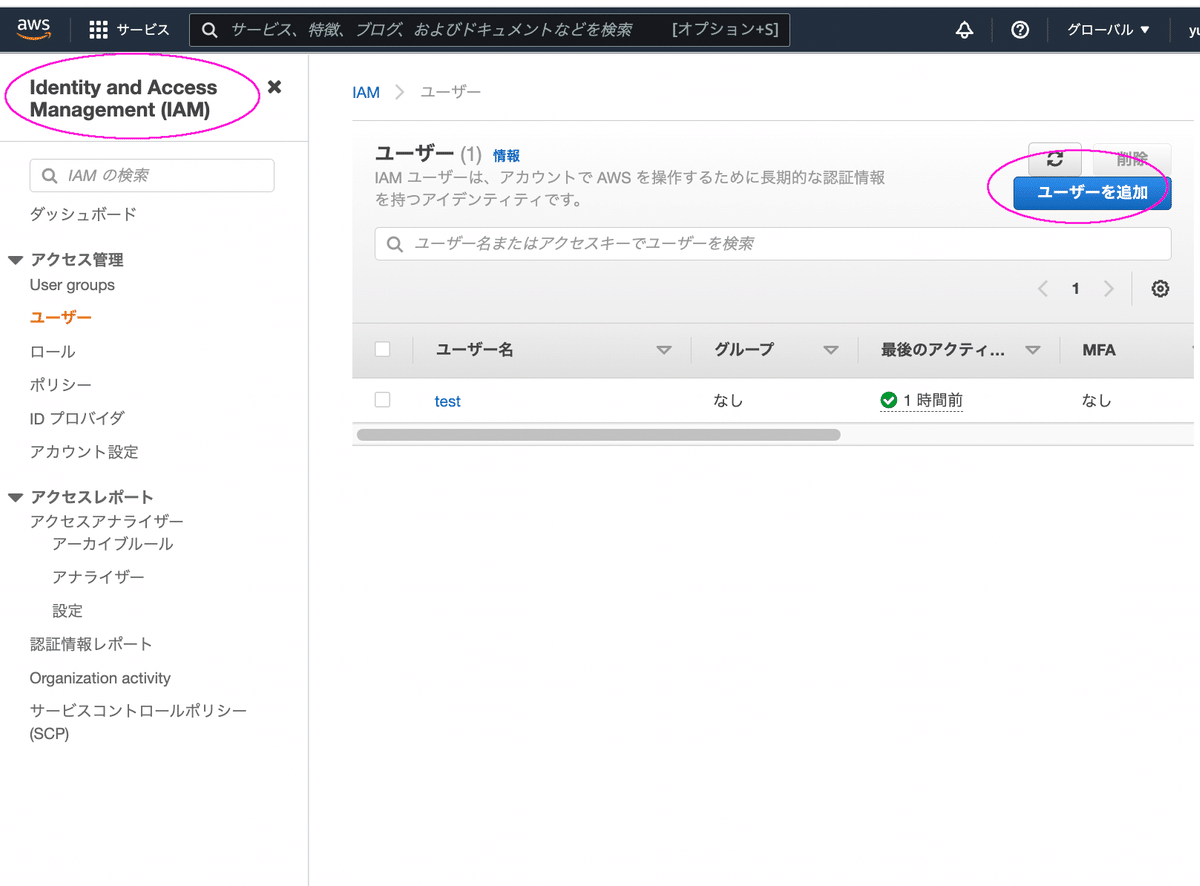
Task: Click the MFA column header
Action: pos(1099,350)
